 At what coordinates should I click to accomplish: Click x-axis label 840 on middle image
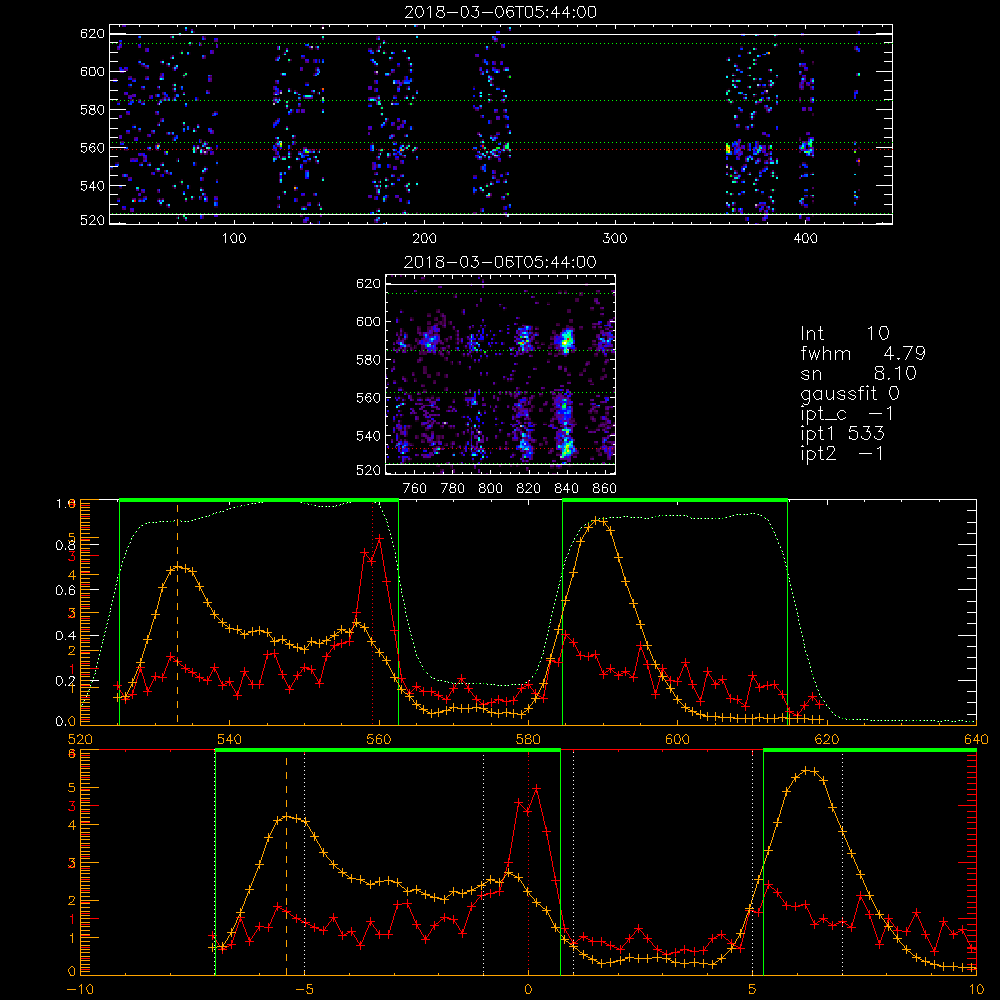point(566,489)
